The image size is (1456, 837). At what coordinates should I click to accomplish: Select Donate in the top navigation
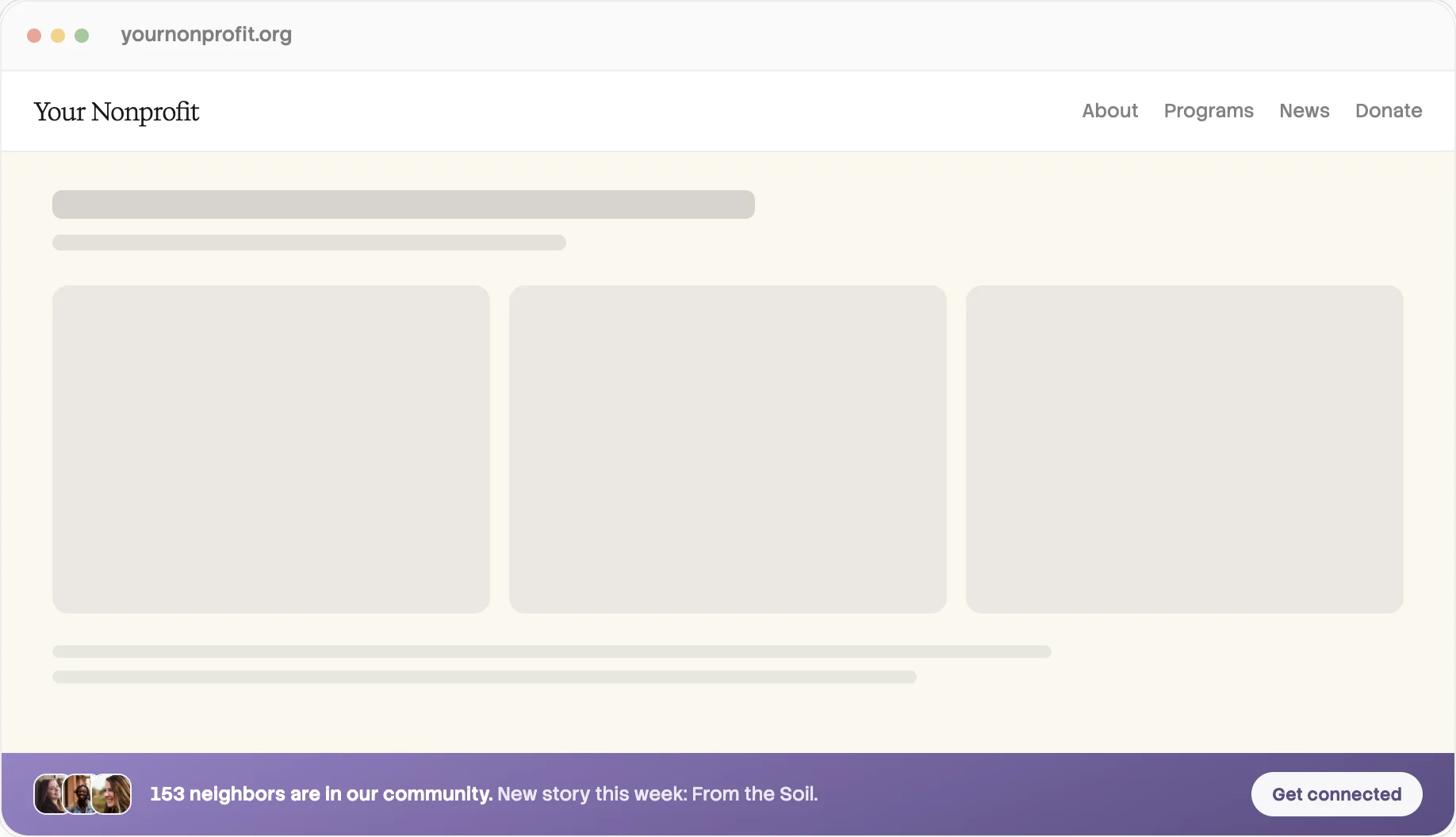[x=1388, y=111]
